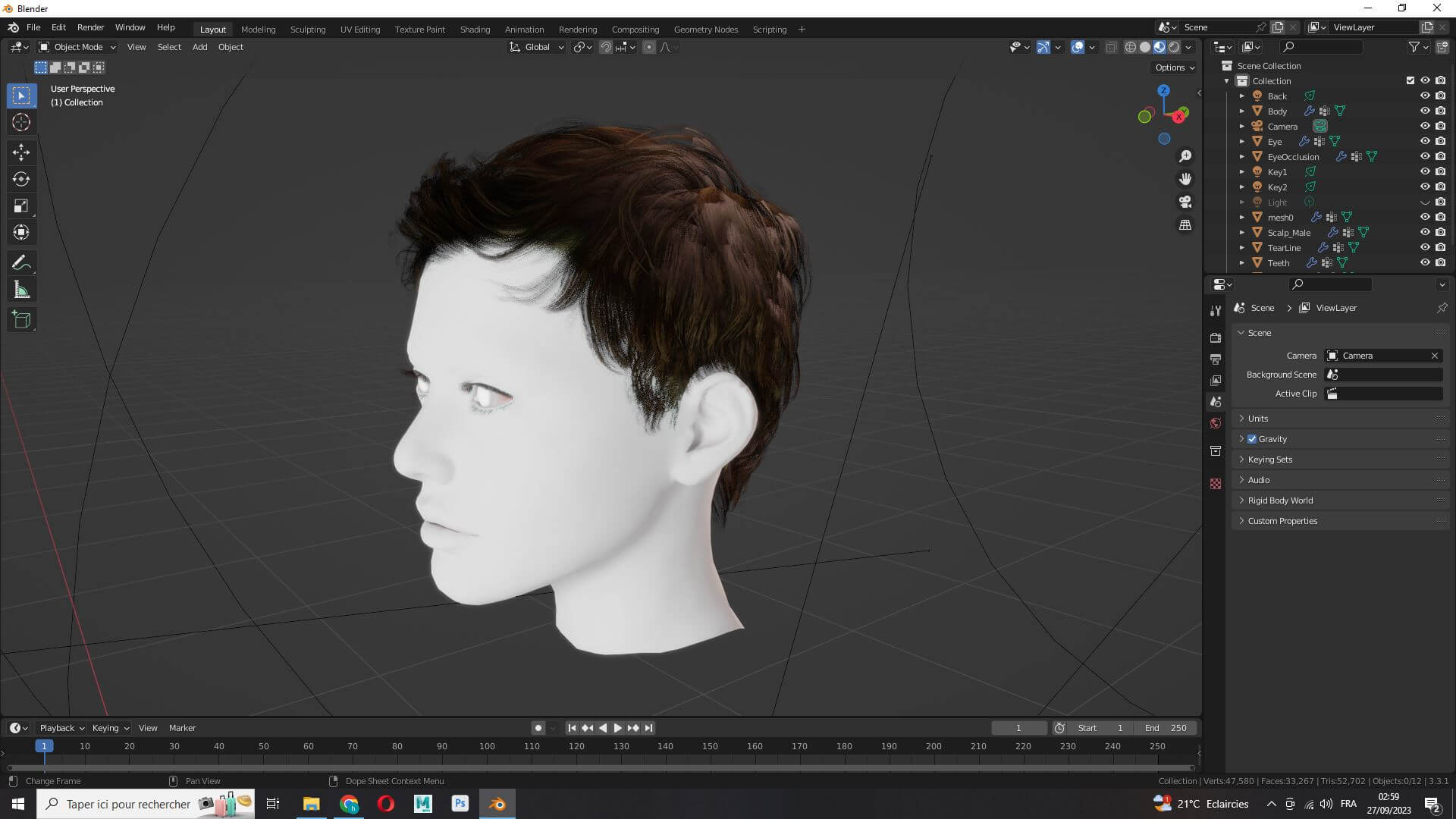Open the World properties tab icon

pyautogui.click(x=1216, y=423)
